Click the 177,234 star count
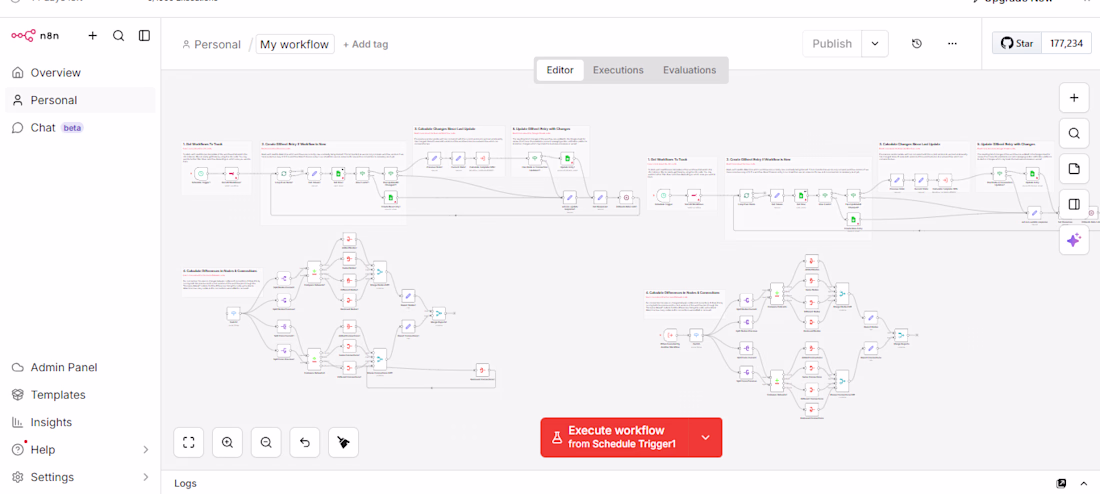This screenshot has width=1100, height=494. pos(1066,44)
